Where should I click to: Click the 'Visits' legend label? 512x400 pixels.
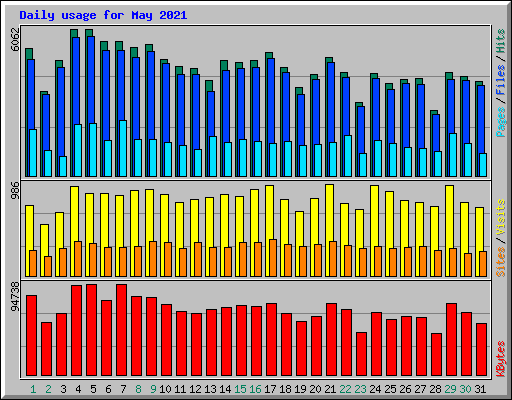[501, 217]
